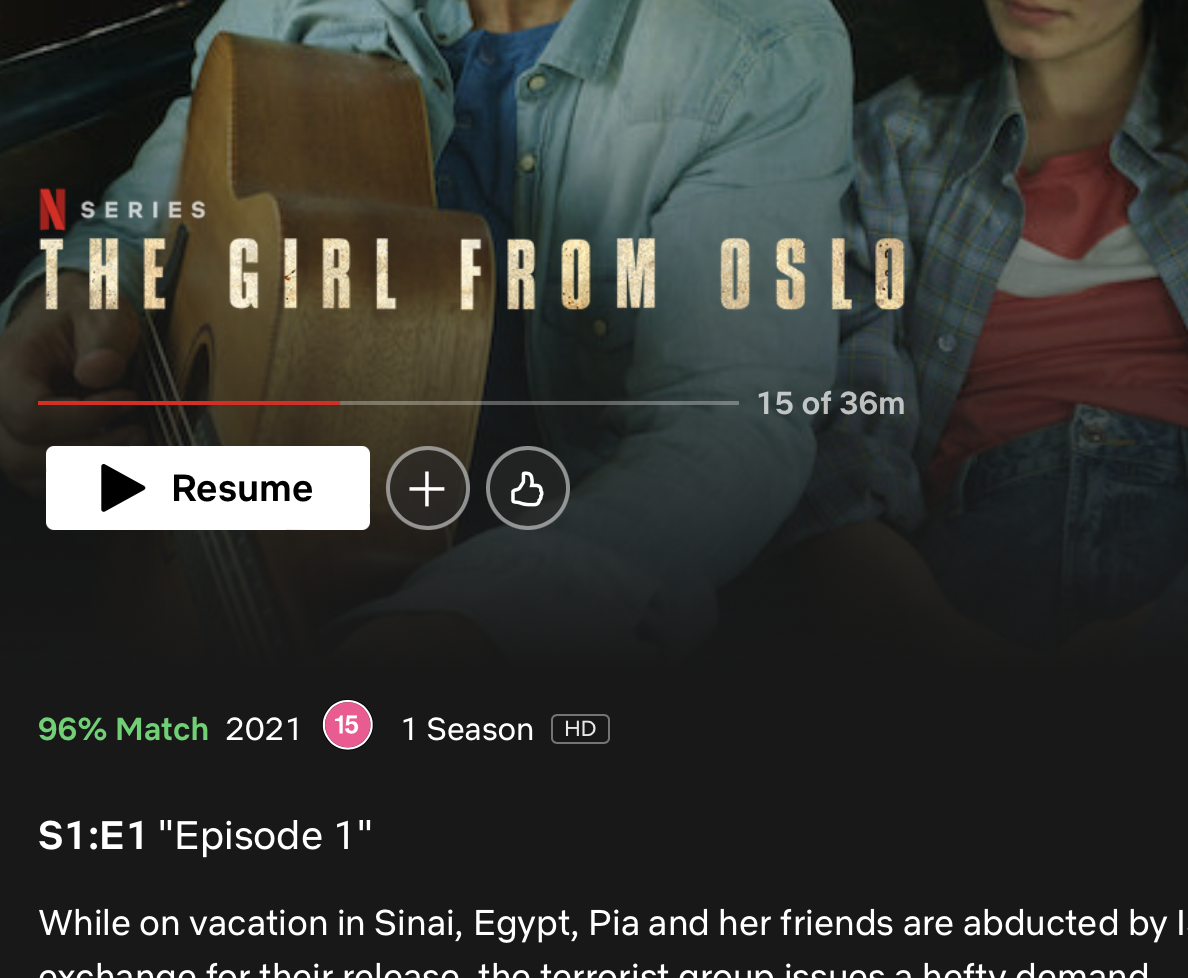
Task: Add The Girl From Oslo to My List
Action: coord(427,488)
